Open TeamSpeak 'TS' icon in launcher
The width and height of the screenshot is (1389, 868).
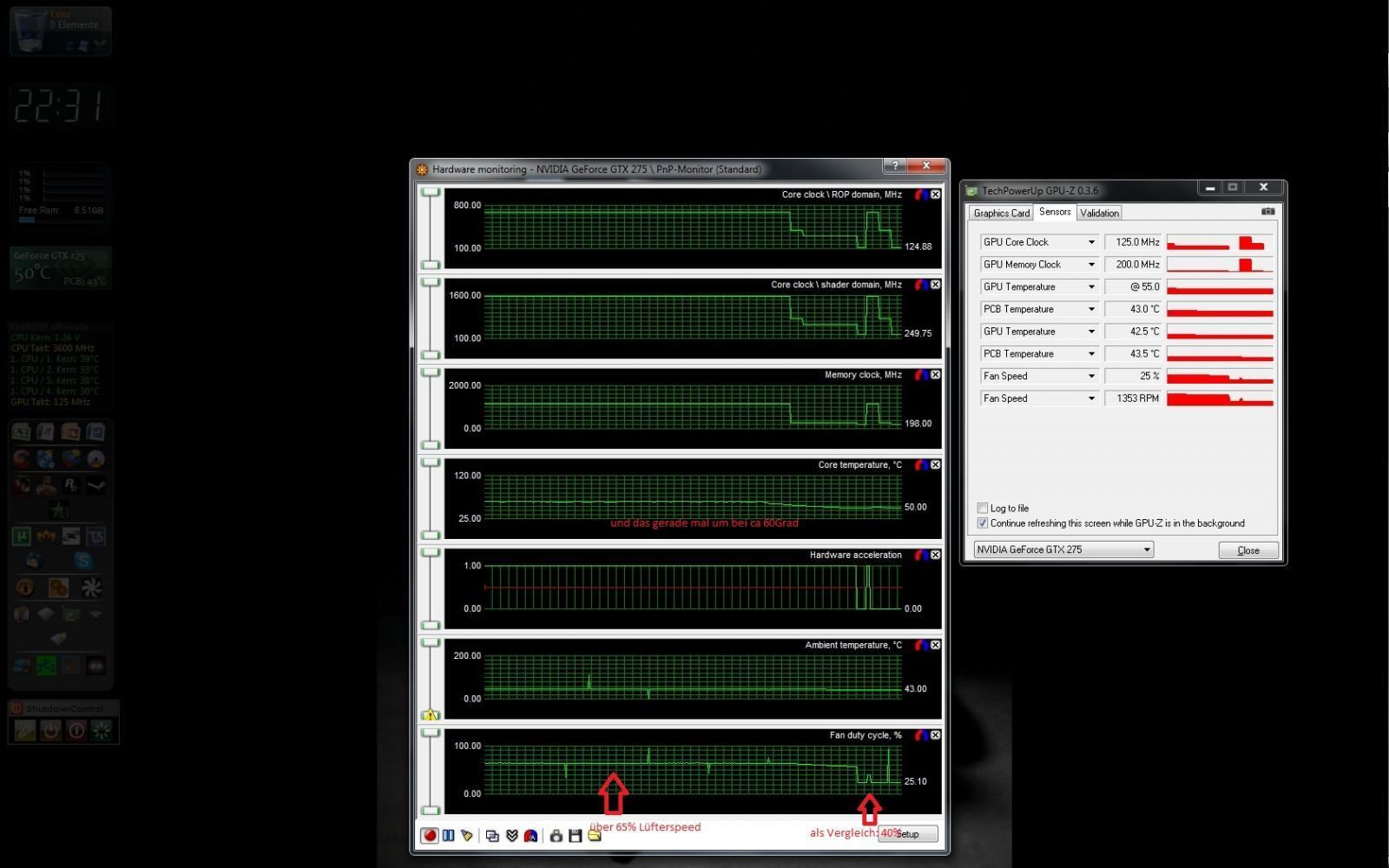tap(95, 536)
